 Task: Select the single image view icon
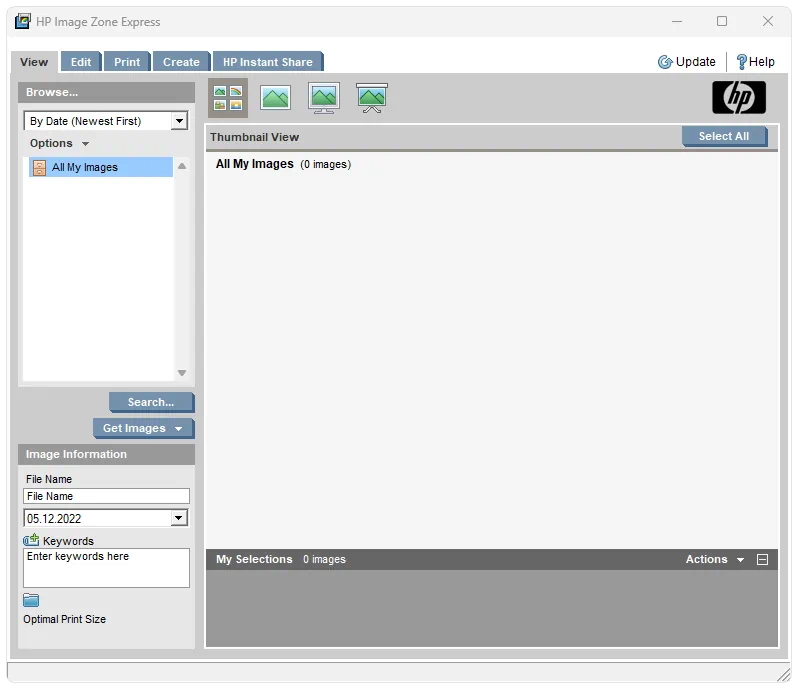(276, 98)
